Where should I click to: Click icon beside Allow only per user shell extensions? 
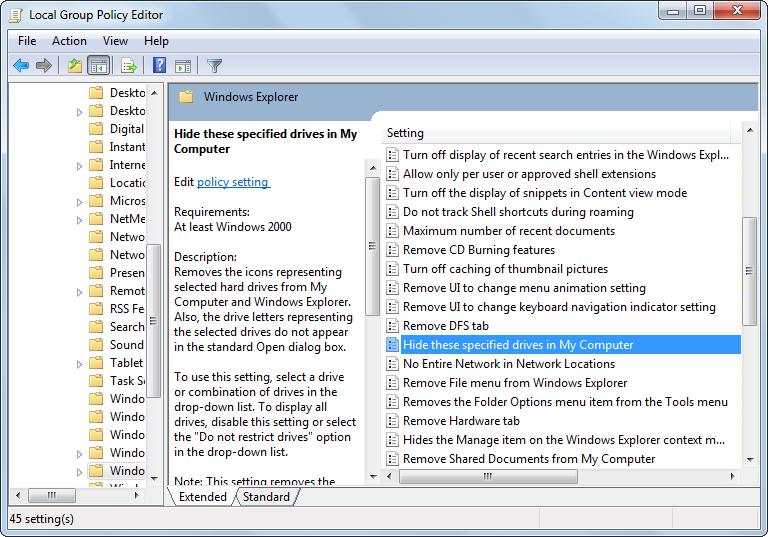click(392, 174)
